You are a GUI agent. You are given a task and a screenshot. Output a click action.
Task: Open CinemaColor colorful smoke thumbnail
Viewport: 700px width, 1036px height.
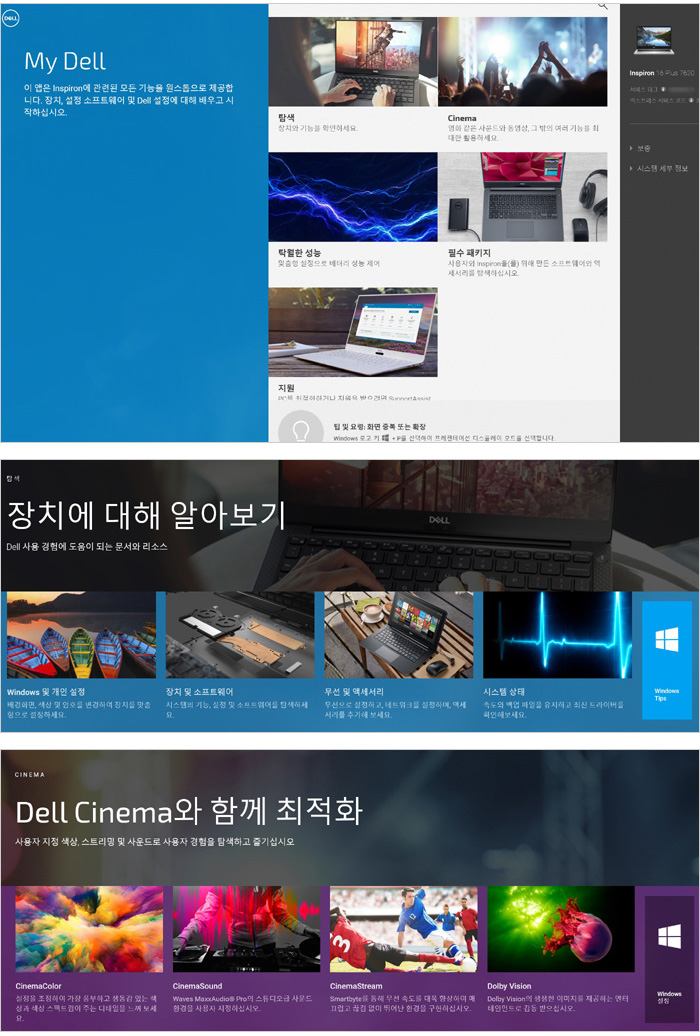coord(89,930)
